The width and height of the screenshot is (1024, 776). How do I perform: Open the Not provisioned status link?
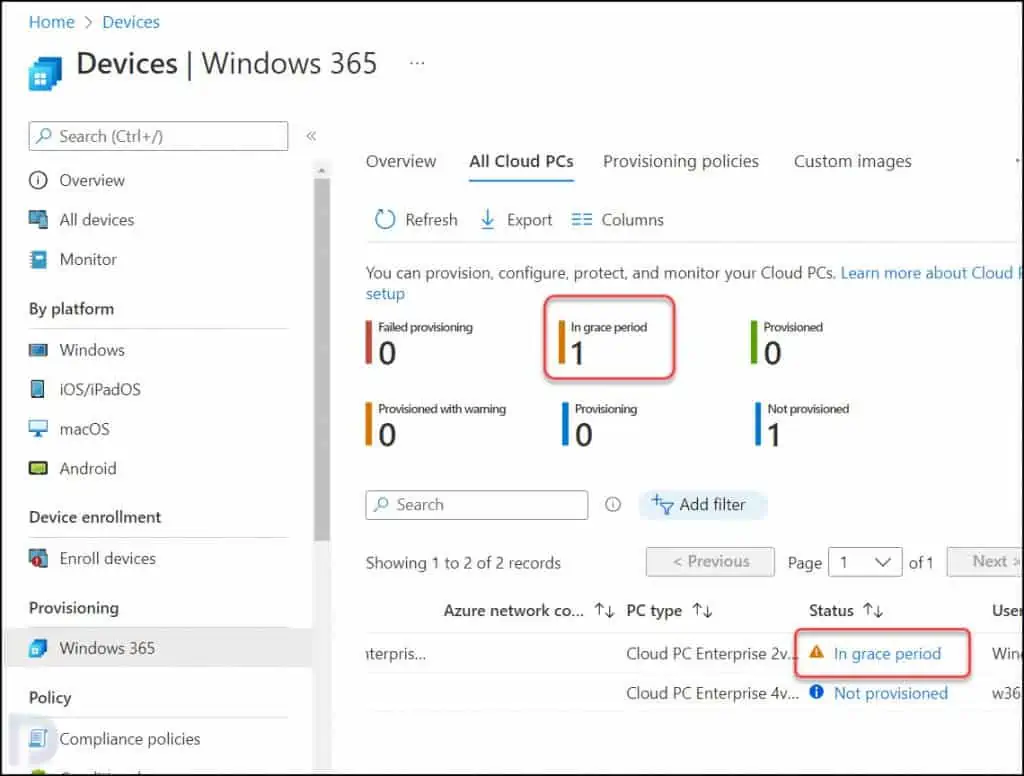tap(891, 693)
